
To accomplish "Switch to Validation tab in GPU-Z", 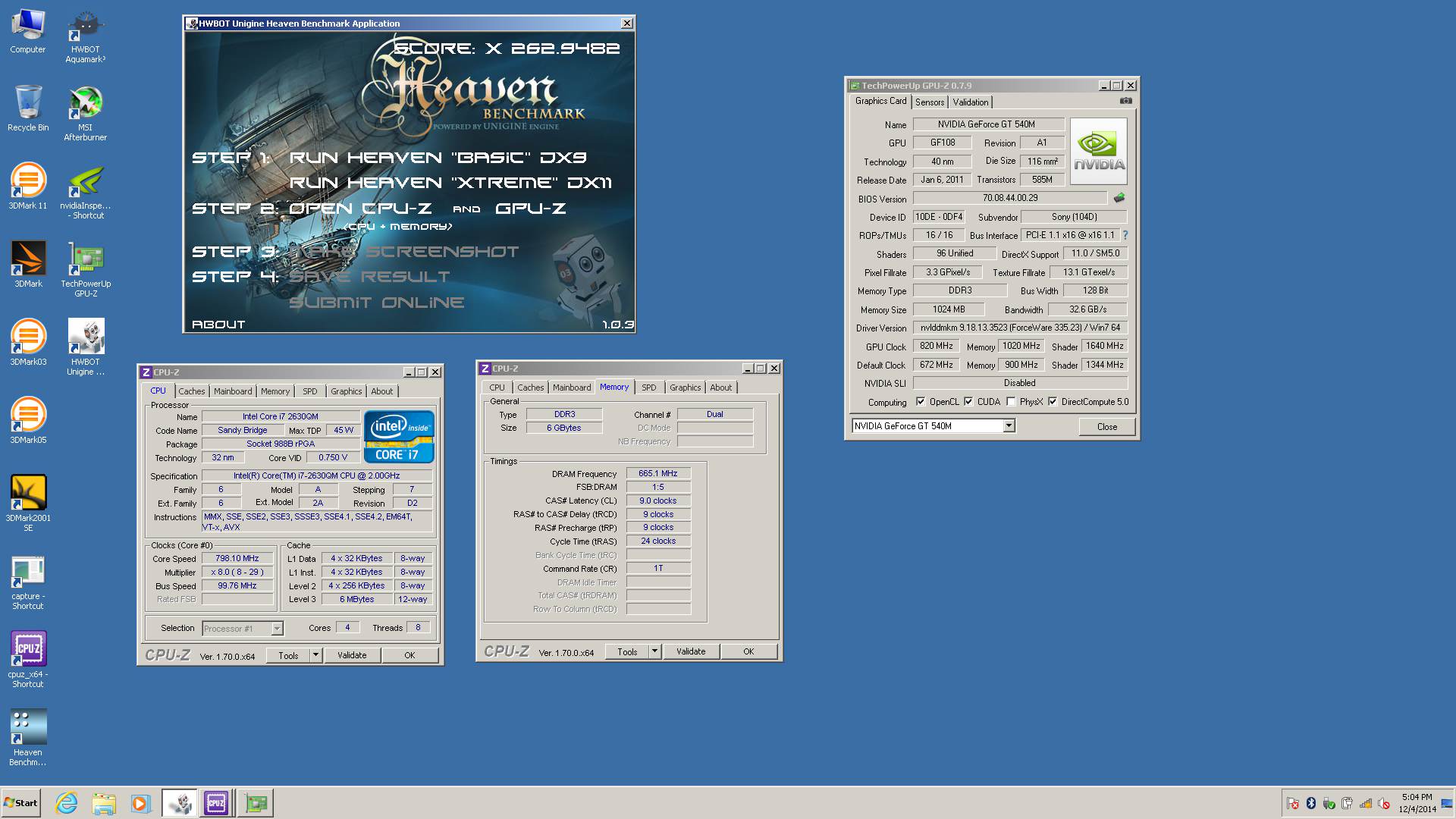I will pyautogui.click(x=971, y=102).
